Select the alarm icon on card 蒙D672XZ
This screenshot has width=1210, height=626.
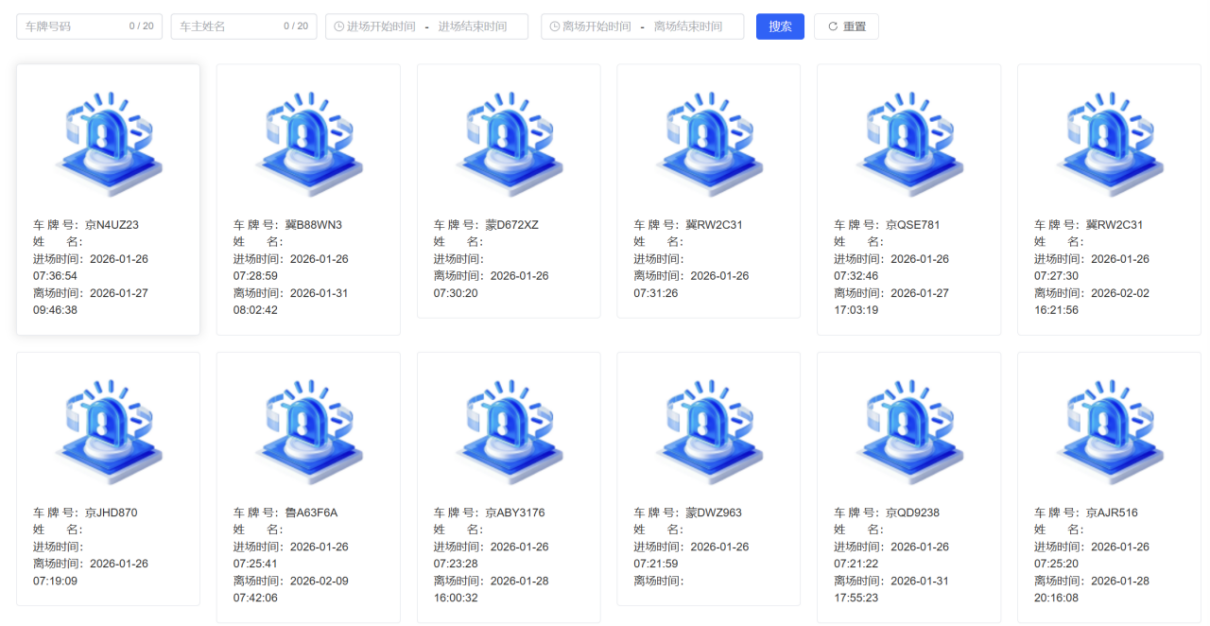(x=508, y=143)
